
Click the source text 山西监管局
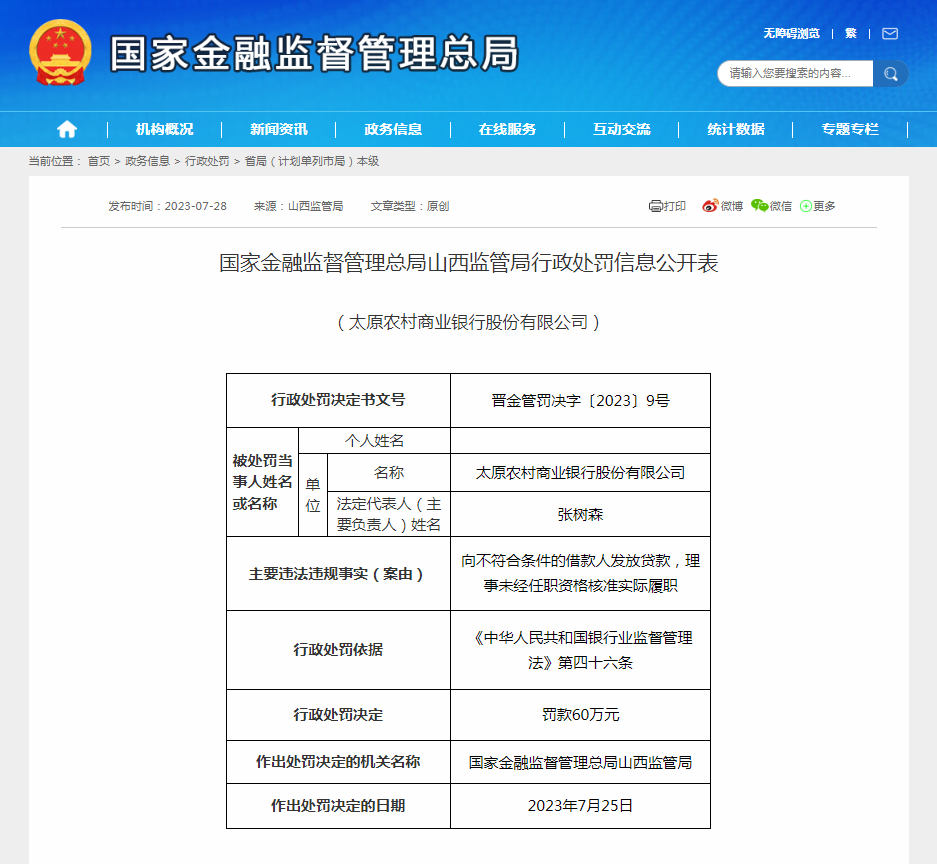point(316,206)
